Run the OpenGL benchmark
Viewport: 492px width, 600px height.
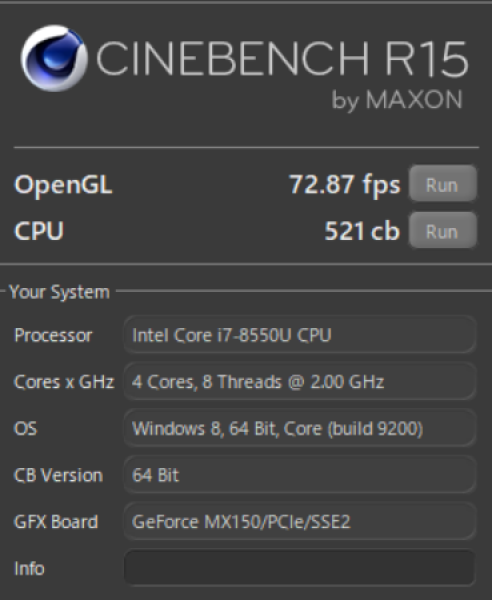pyautogui.click(x=443, y=184)
